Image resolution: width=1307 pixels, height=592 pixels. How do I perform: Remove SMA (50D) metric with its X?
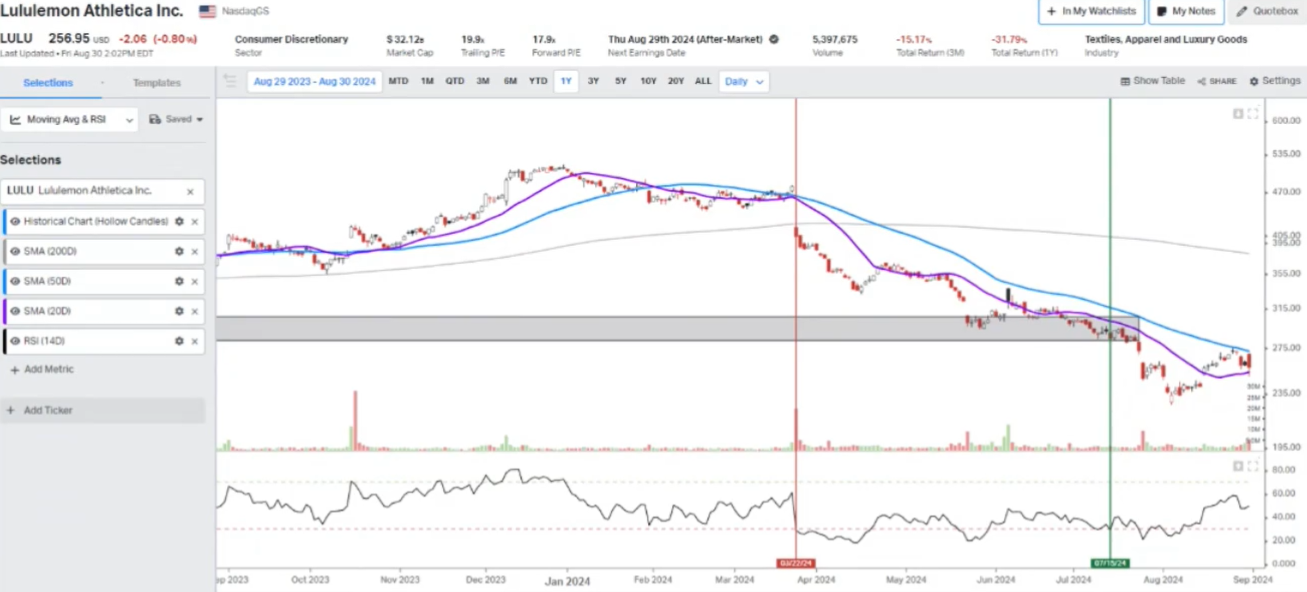coord(195,282)
